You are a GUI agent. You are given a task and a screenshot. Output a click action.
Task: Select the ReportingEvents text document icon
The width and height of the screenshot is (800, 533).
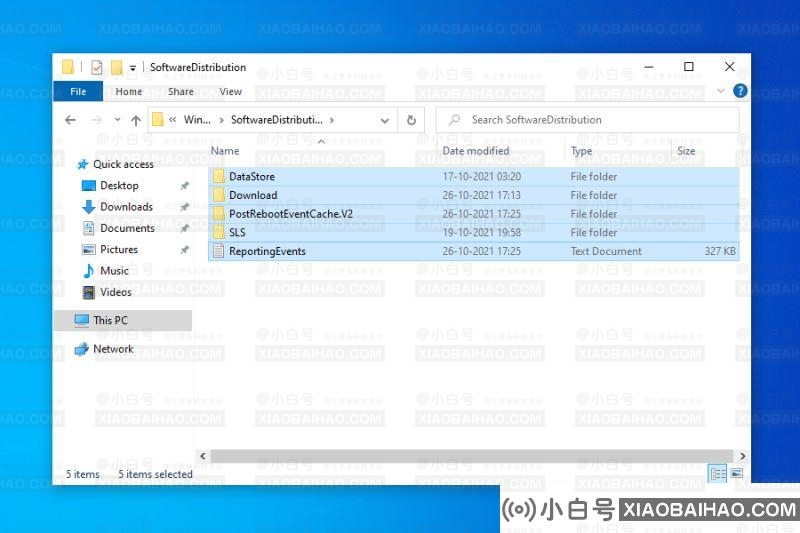pos(218,251)
